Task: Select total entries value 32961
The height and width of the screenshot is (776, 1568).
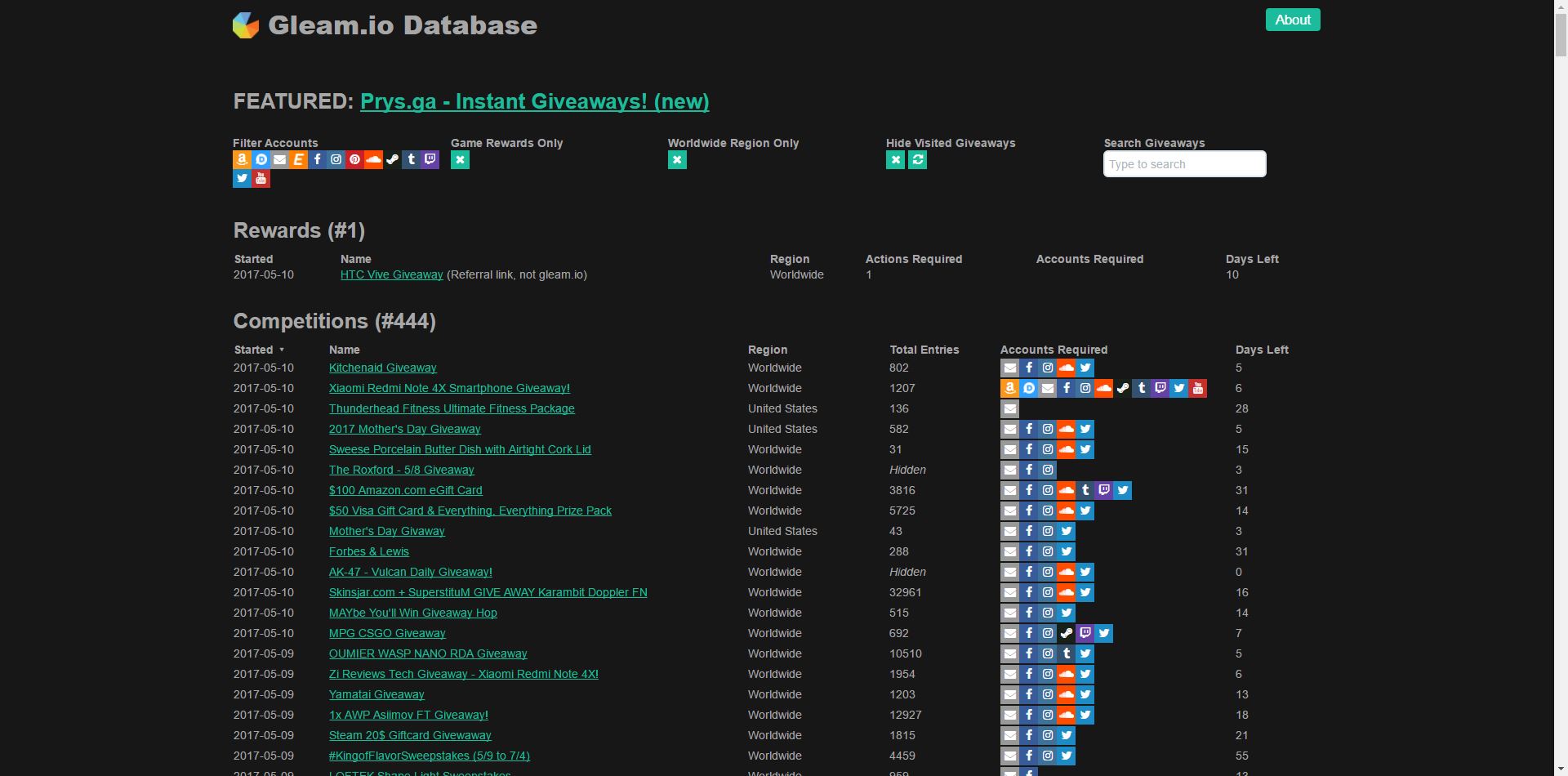Action: point(905,592)
